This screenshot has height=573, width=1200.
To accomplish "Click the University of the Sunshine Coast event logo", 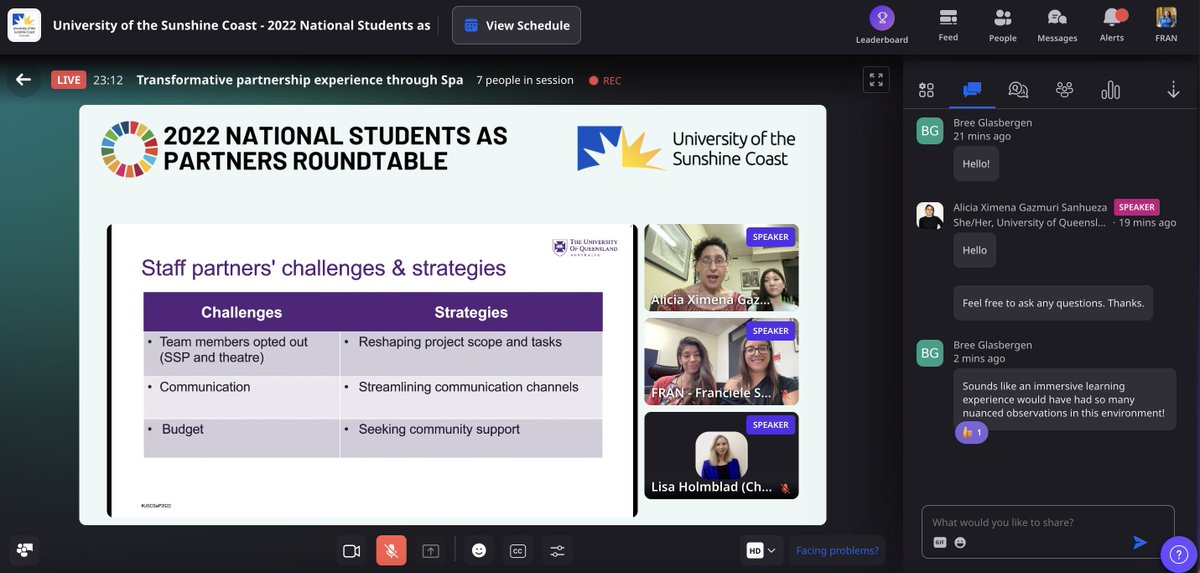I will [24, 25].
